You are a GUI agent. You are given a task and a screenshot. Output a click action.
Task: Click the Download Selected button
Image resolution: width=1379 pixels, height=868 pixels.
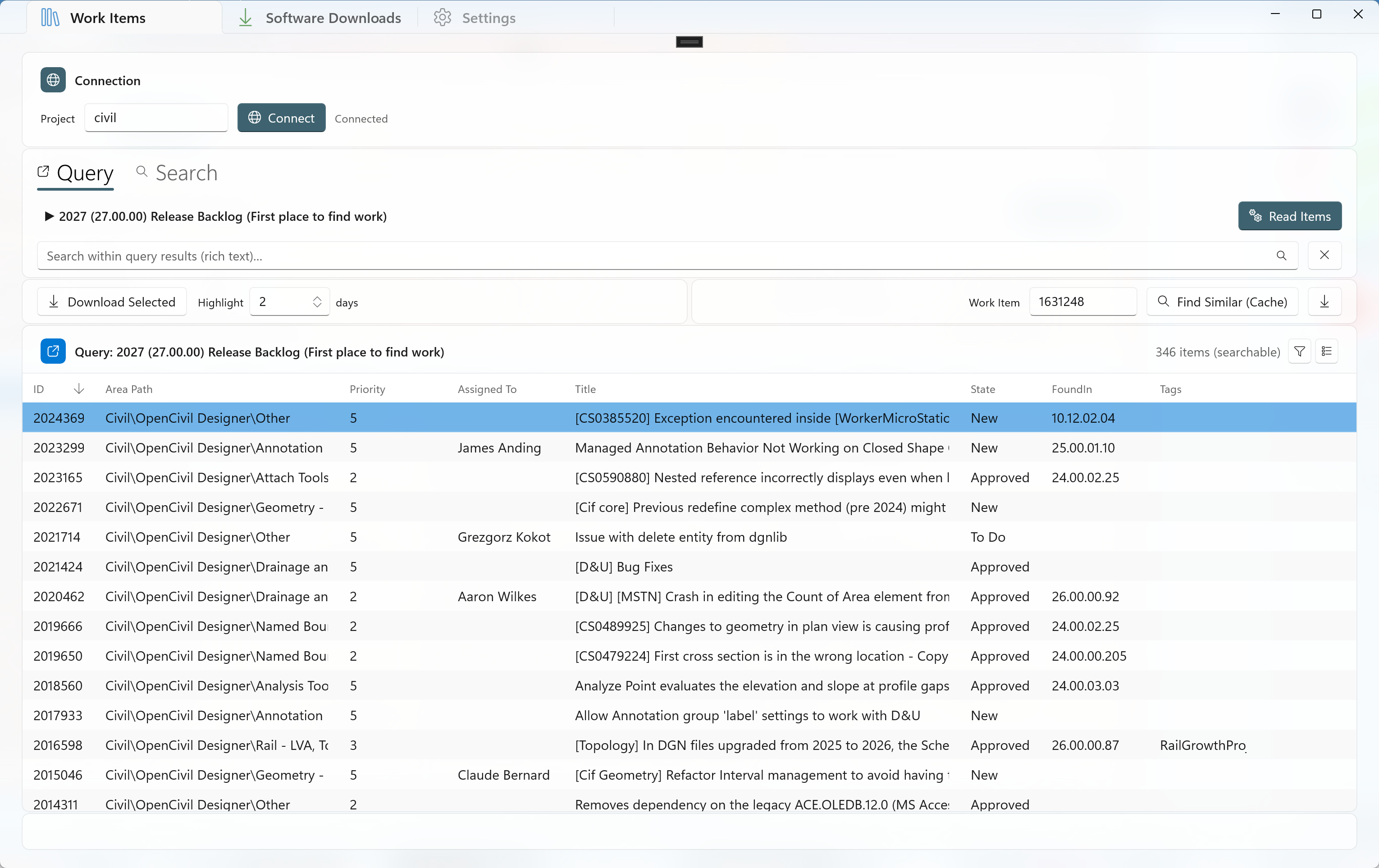click(x=112, y=302)
